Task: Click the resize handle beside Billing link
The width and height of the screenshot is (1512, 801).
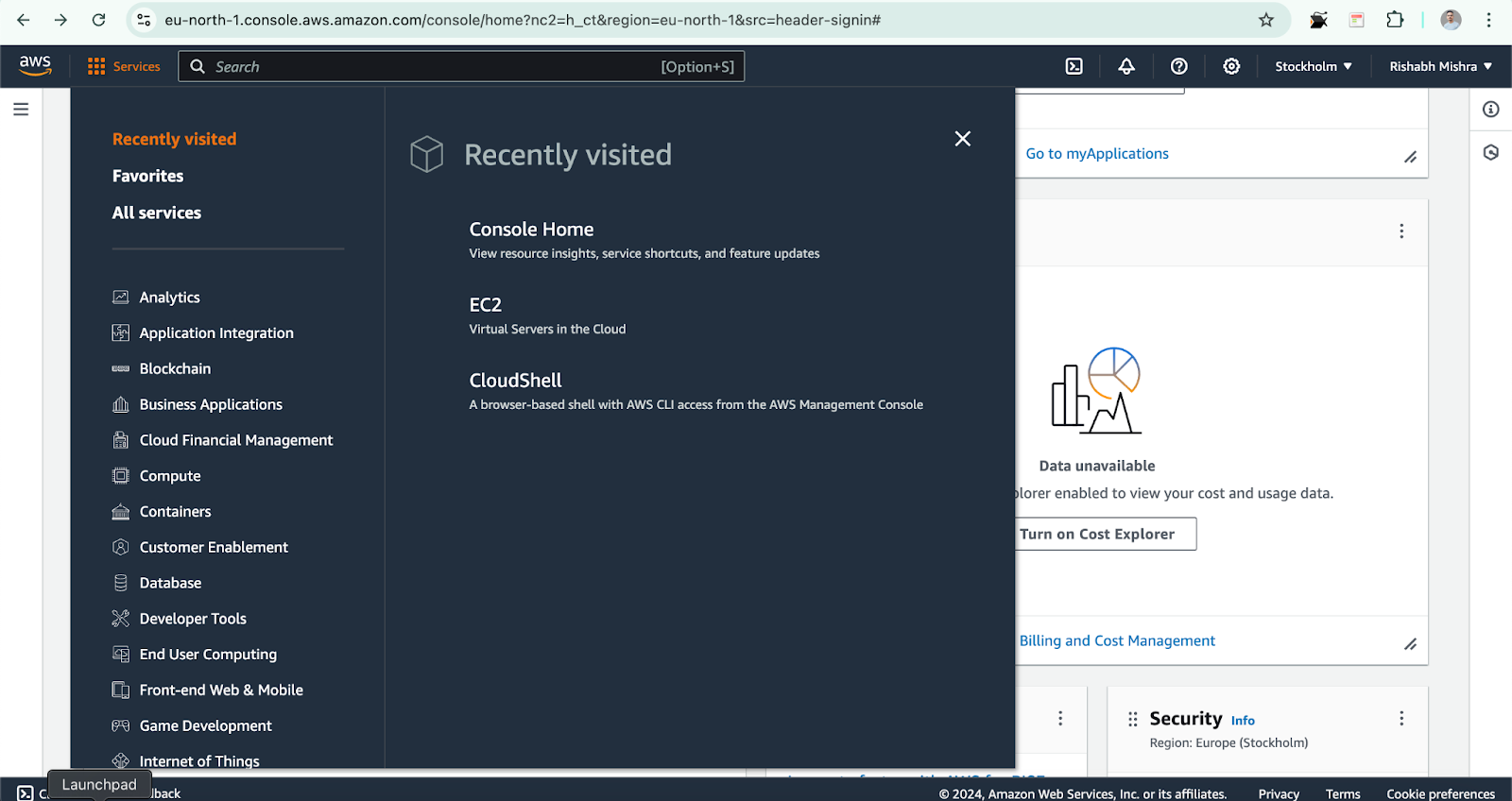Action: (x=1410, y=644)
